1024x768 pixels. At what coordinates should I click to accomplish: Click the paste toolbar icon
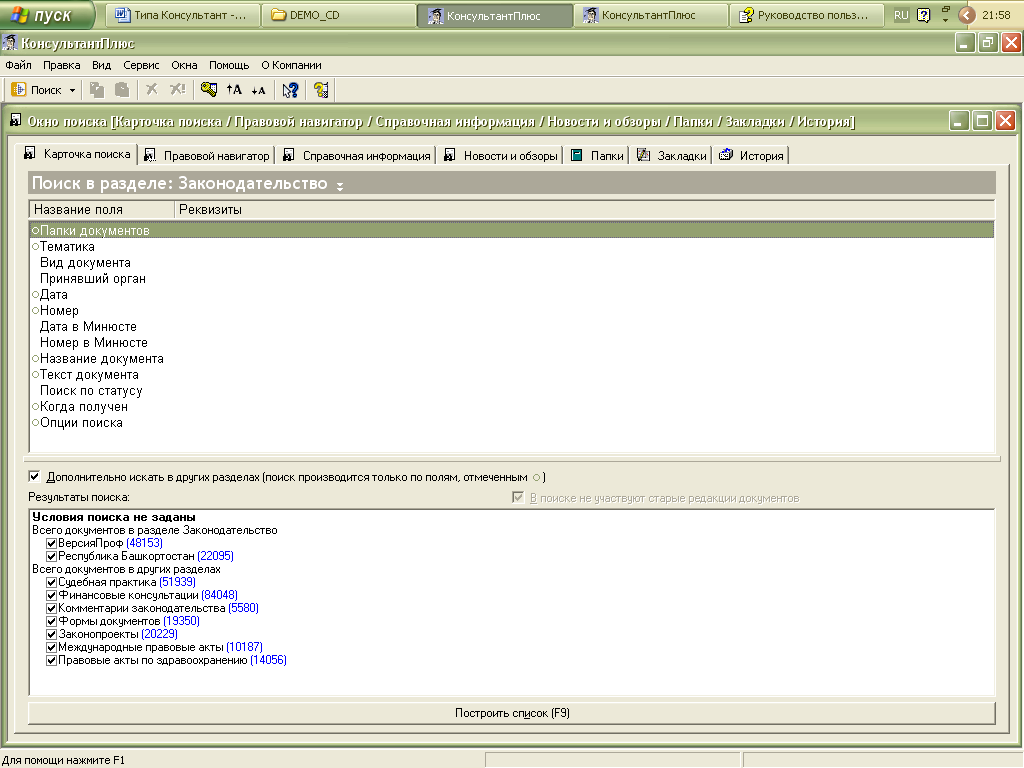[122, 90]
